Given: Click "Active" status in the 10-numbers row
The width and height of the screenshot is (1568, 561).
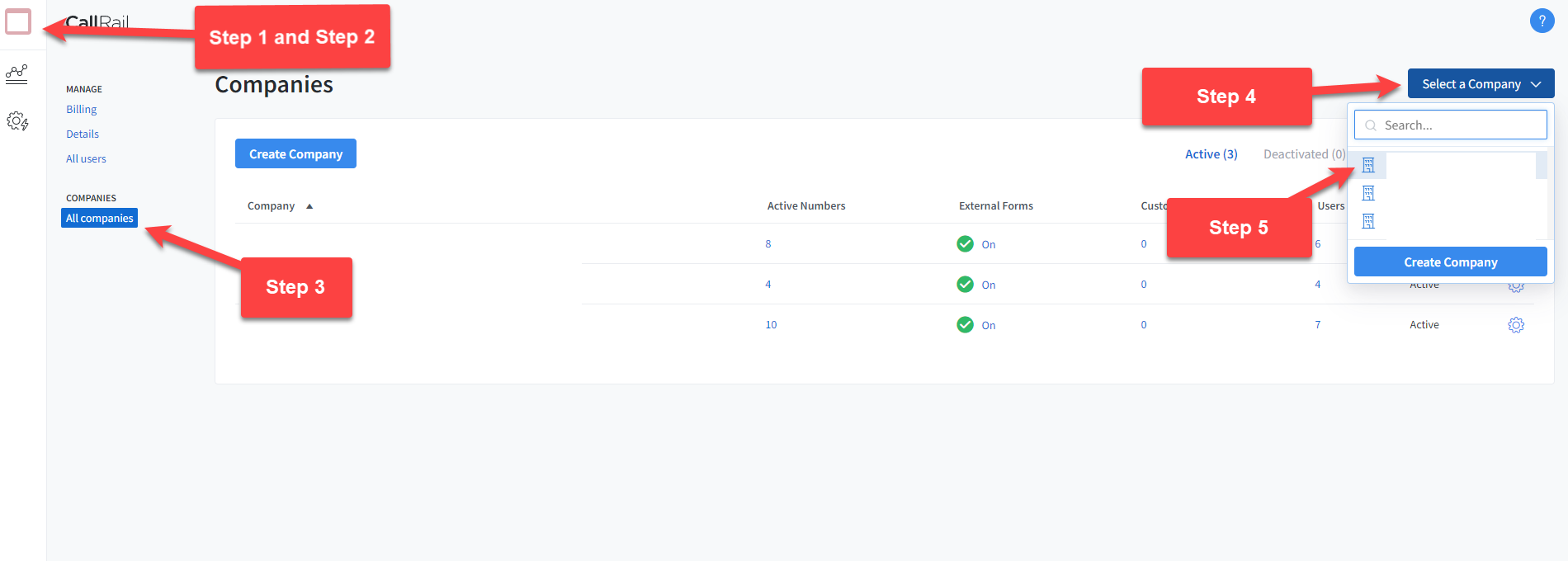Looking at the screenshot, I should [x=1424, y=325].
